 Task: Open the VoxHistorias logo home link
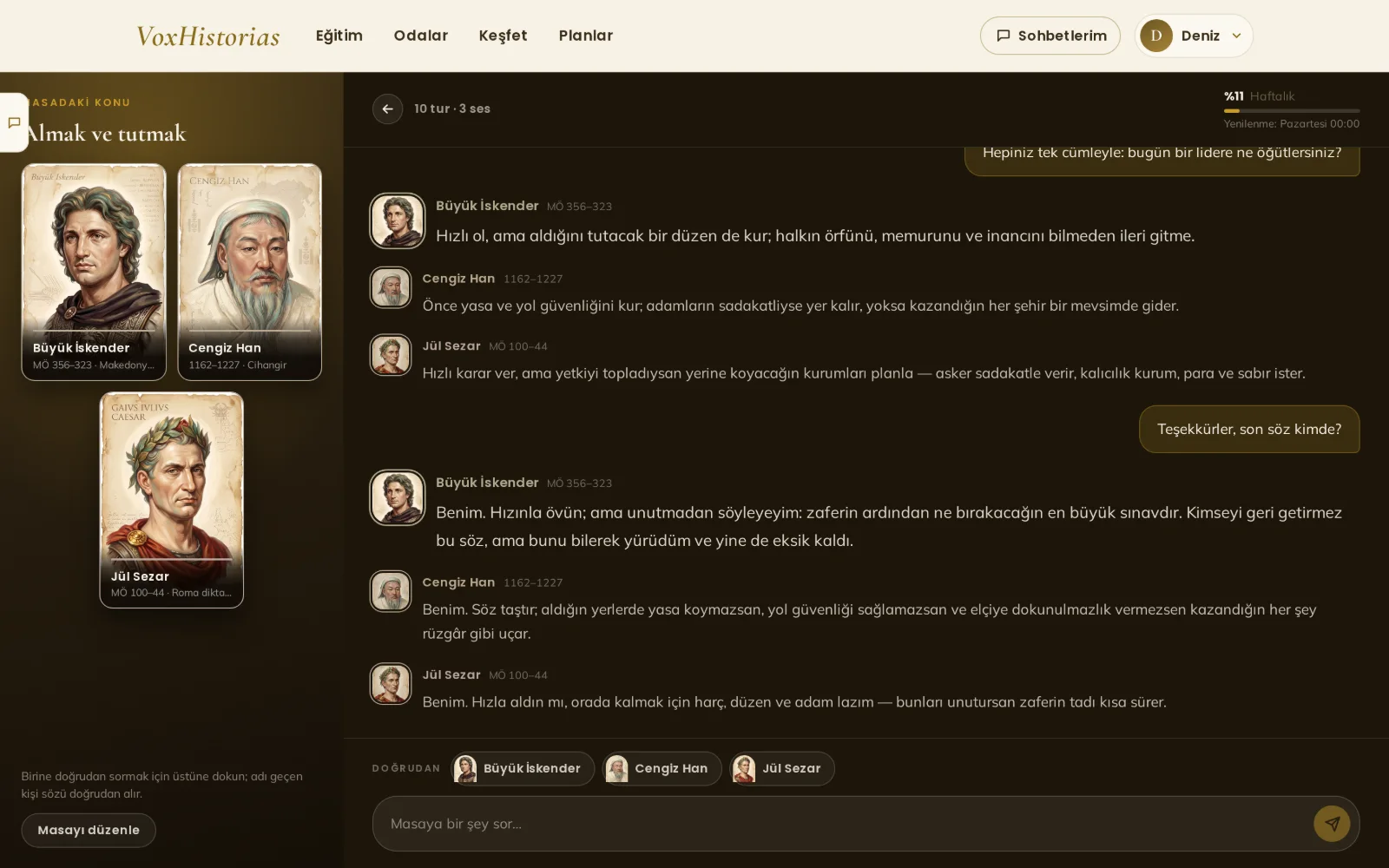tap(208, 36)
